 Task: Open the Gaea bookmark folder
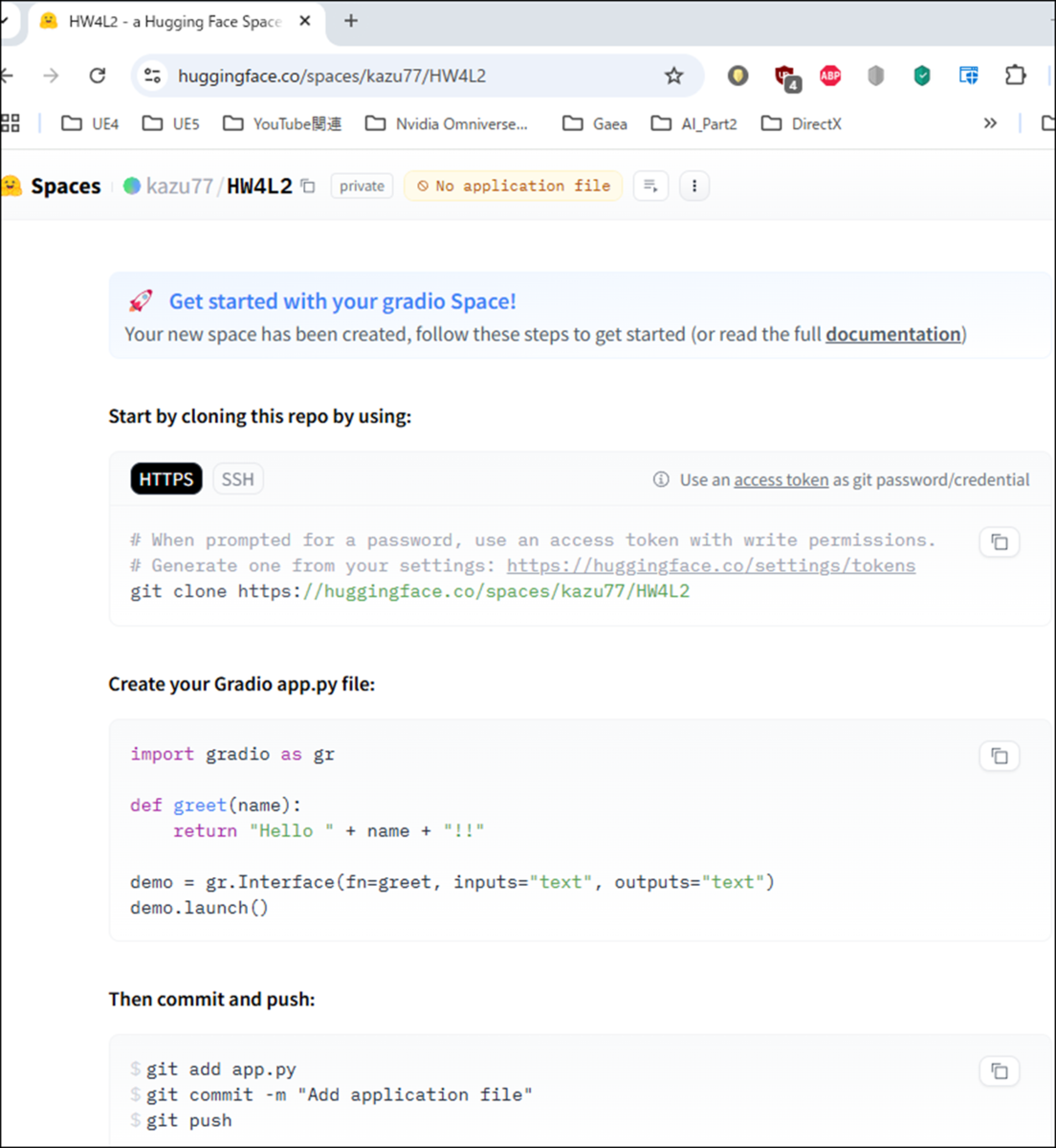[x=595, y=123]
